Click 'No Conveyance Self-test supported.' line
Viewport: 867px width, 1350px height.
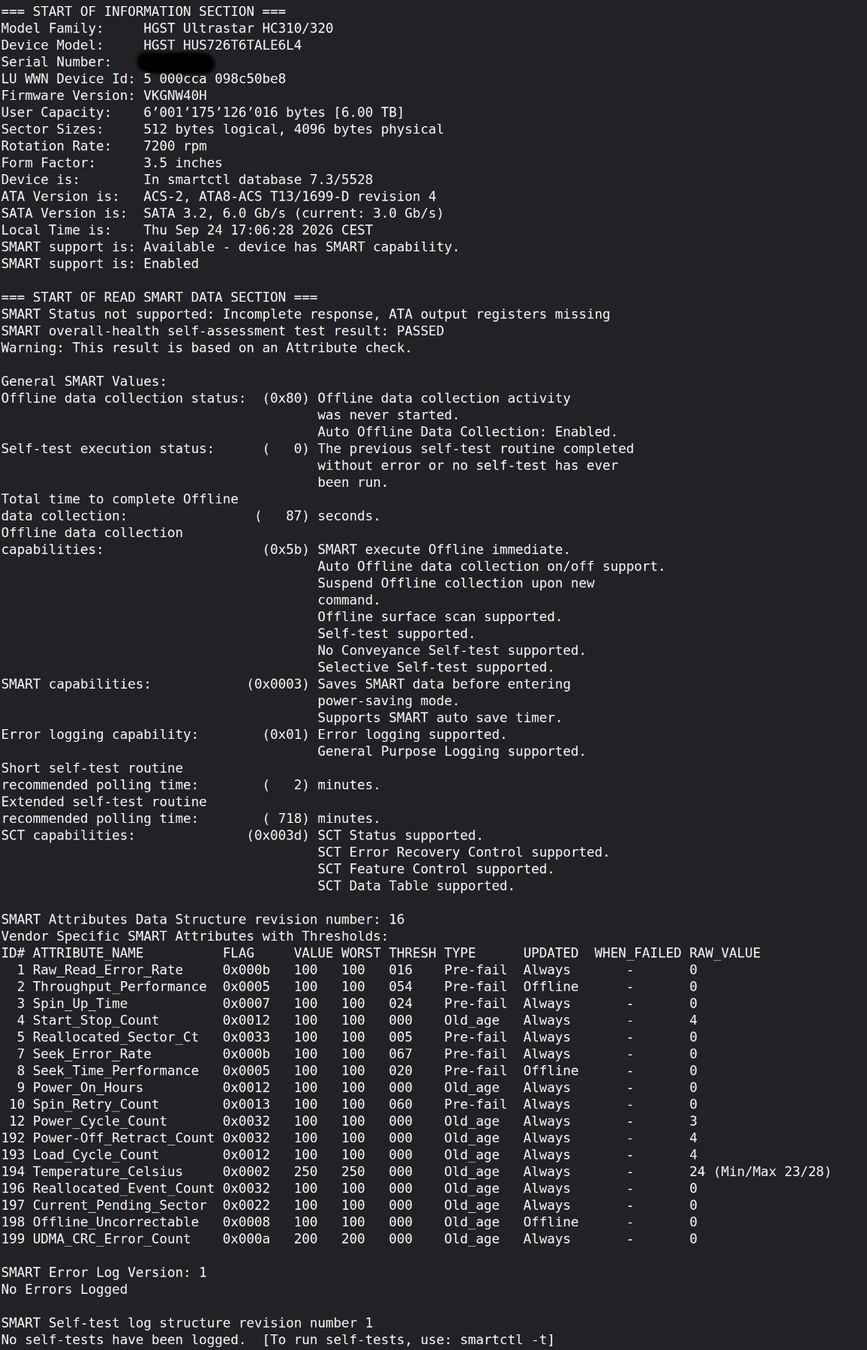click(452, 650)
